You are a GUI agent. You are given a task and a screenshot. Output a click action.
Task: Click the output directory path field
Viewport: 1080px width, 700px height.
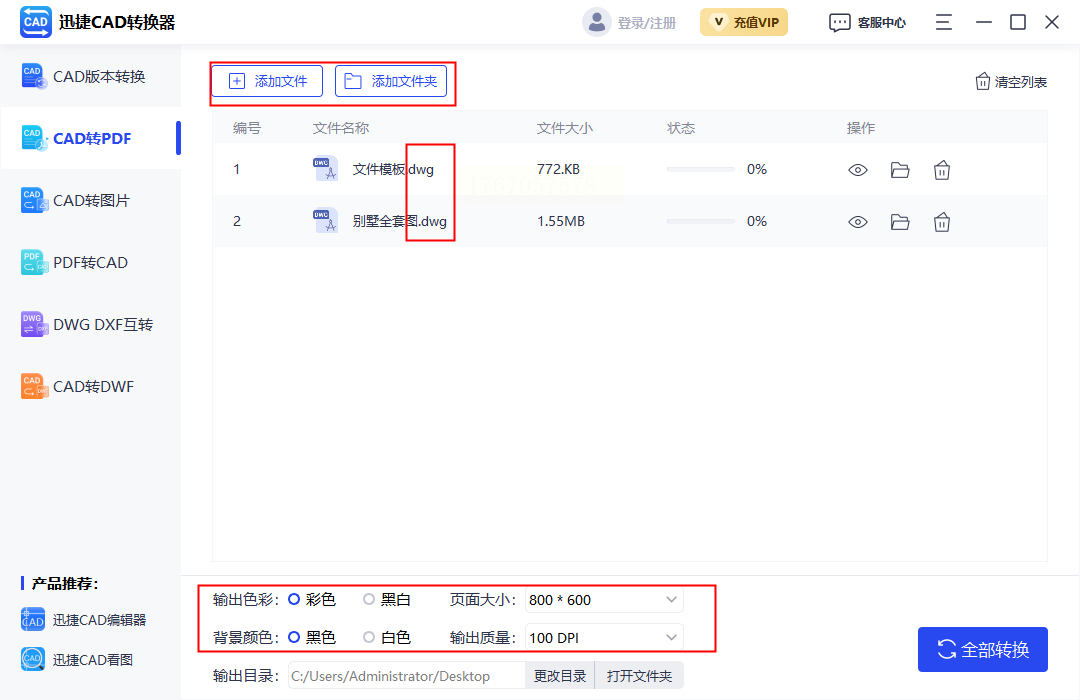406,676
